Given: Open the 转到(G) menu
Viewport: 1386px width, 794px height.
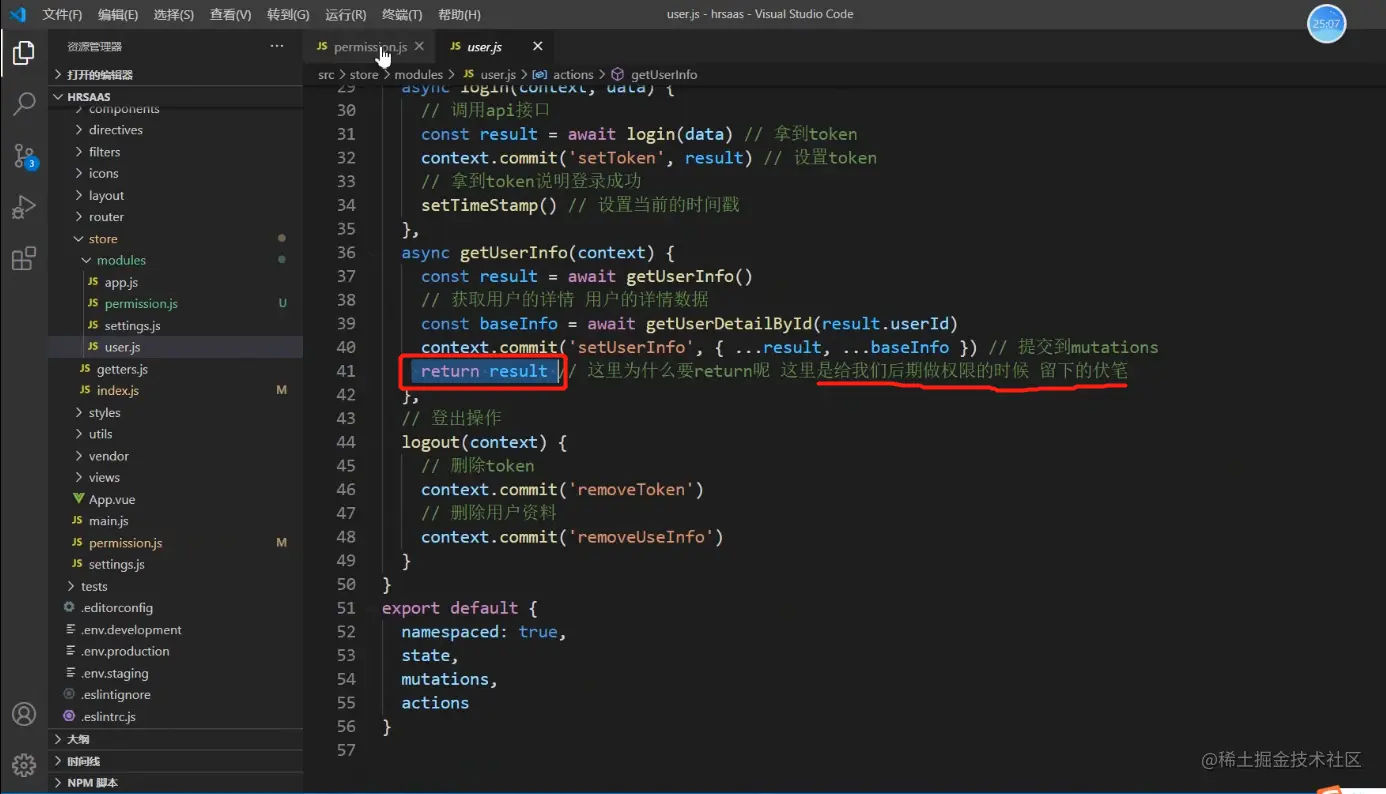Looking at the screenshot, I should pyautogui.click(x=289, y=15).
